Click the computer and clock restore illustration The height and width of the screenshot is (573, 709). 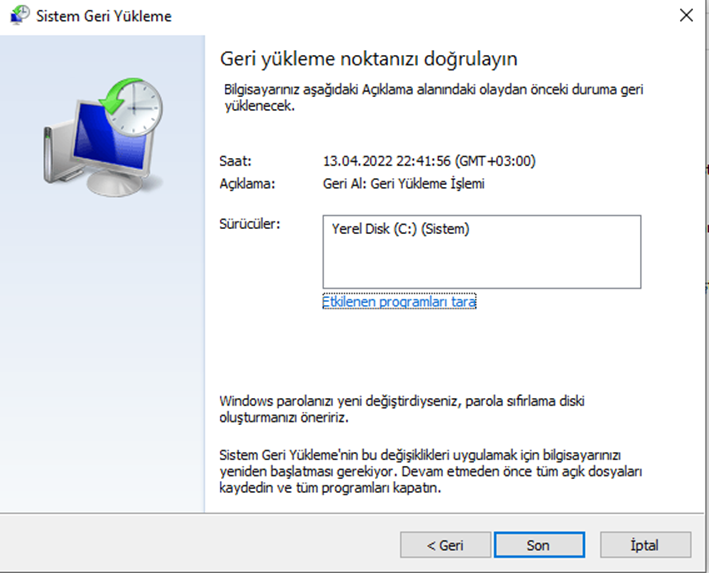[103, 137]
